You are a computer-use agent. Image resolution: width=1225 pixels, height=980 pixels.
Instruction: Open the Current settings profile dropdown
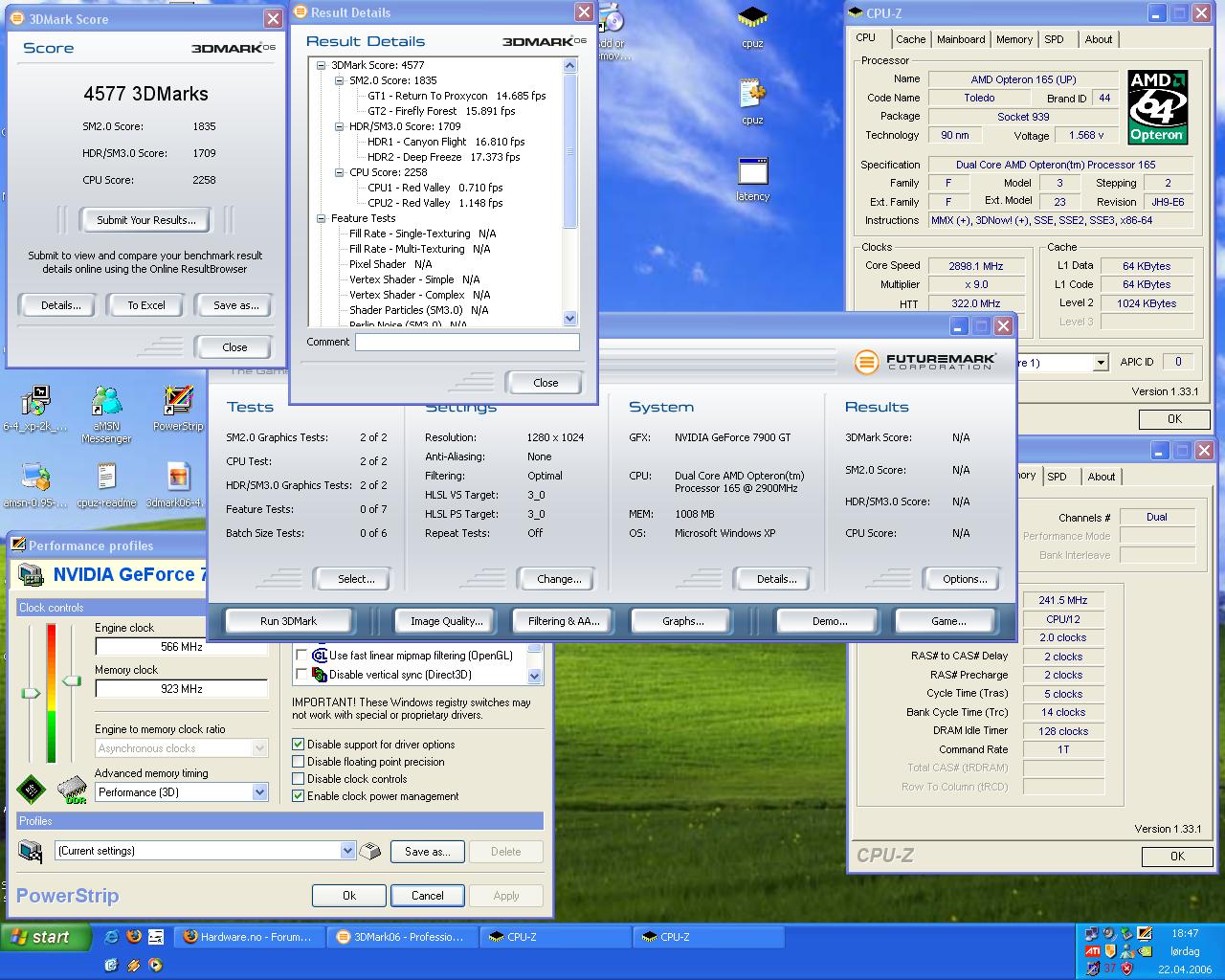(x=347, y=851)
